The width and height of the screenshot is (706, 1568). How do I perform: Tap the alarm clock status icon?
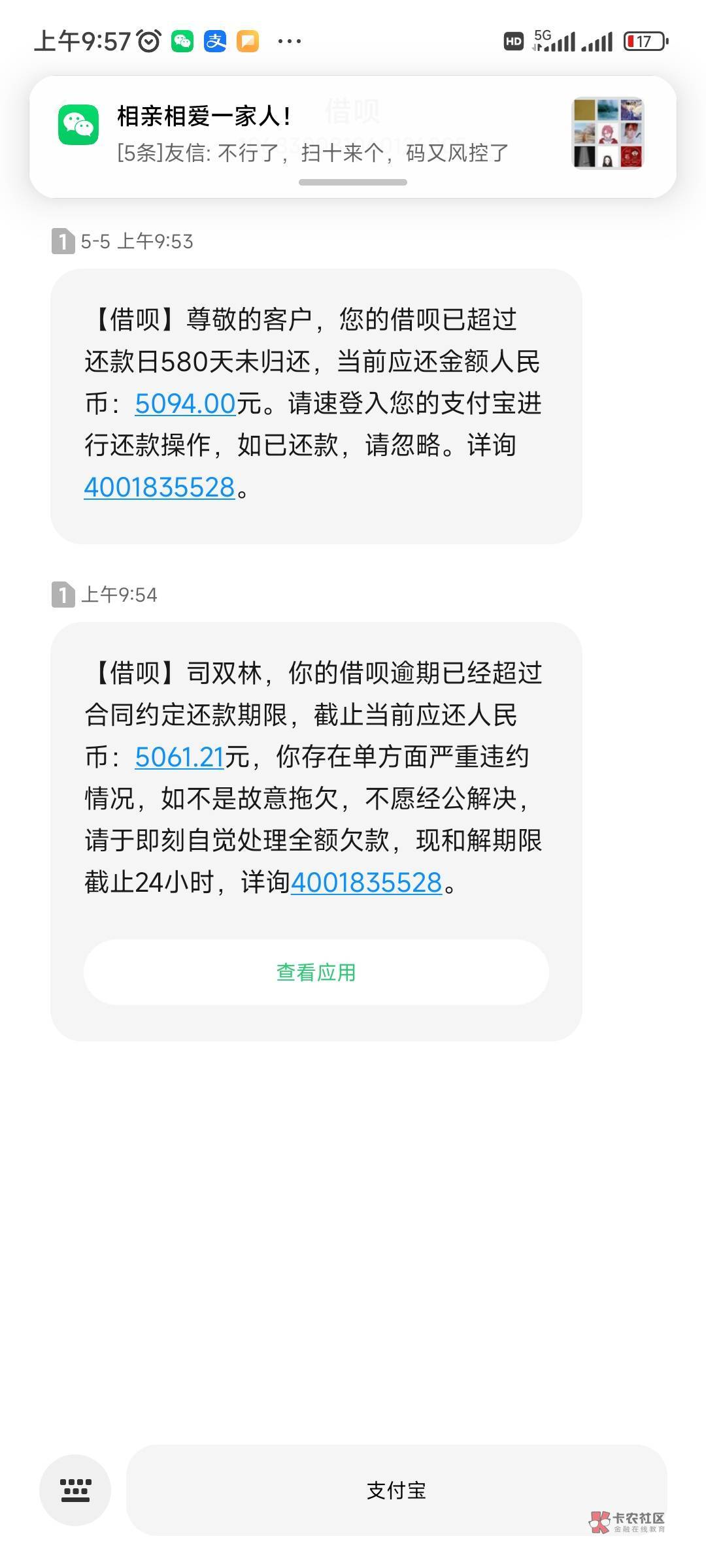point(149,41)
